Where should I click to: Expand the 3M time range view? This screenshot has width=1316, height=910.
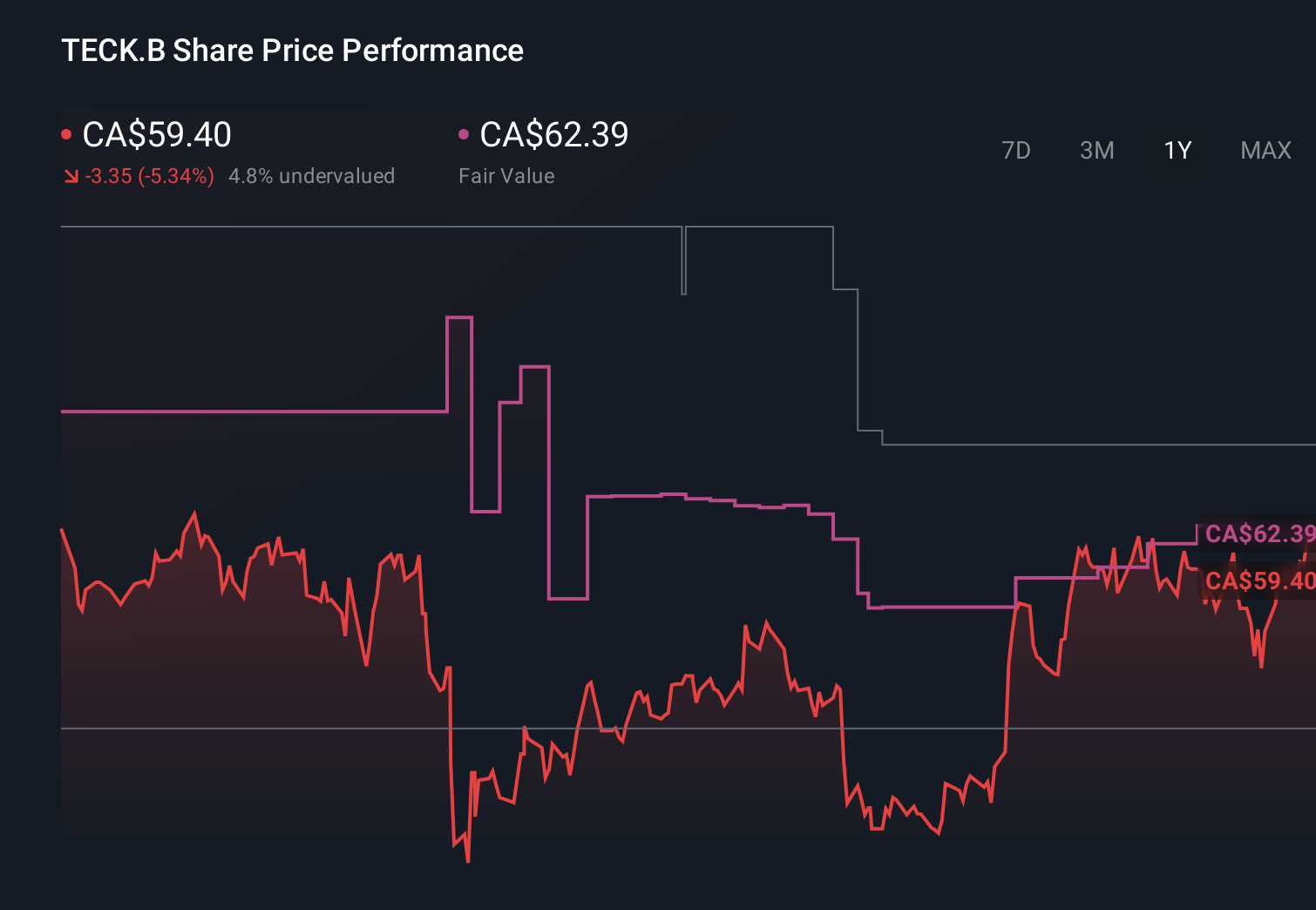1096,150
